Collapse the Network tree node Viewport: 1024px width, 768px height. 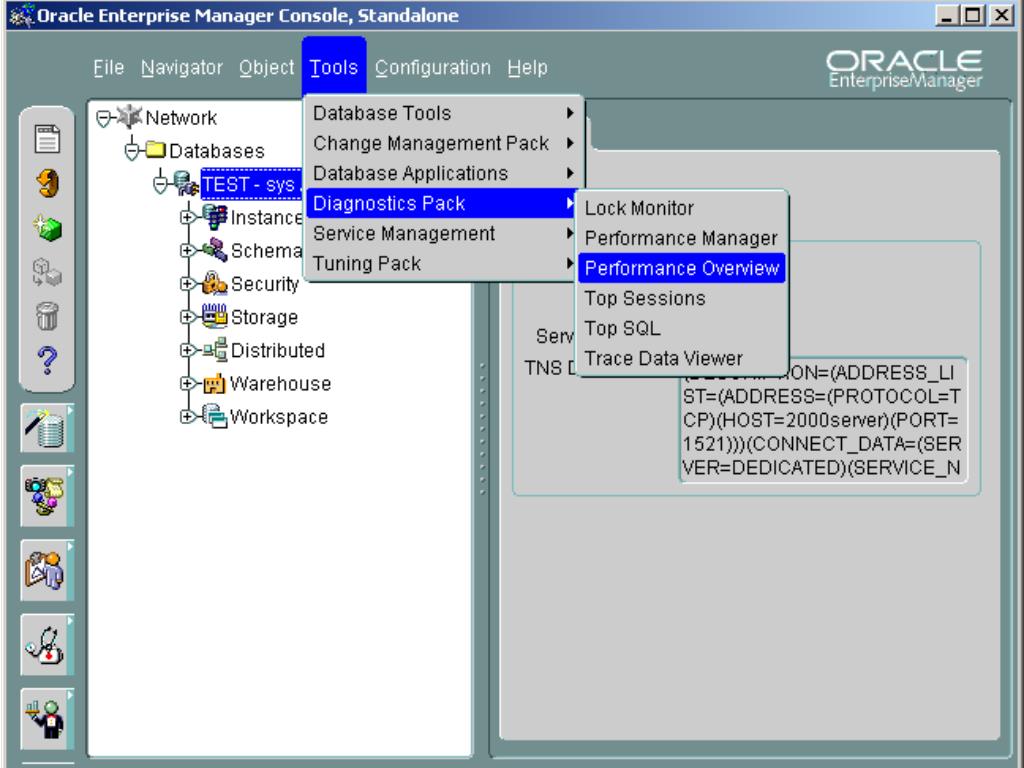104,119
